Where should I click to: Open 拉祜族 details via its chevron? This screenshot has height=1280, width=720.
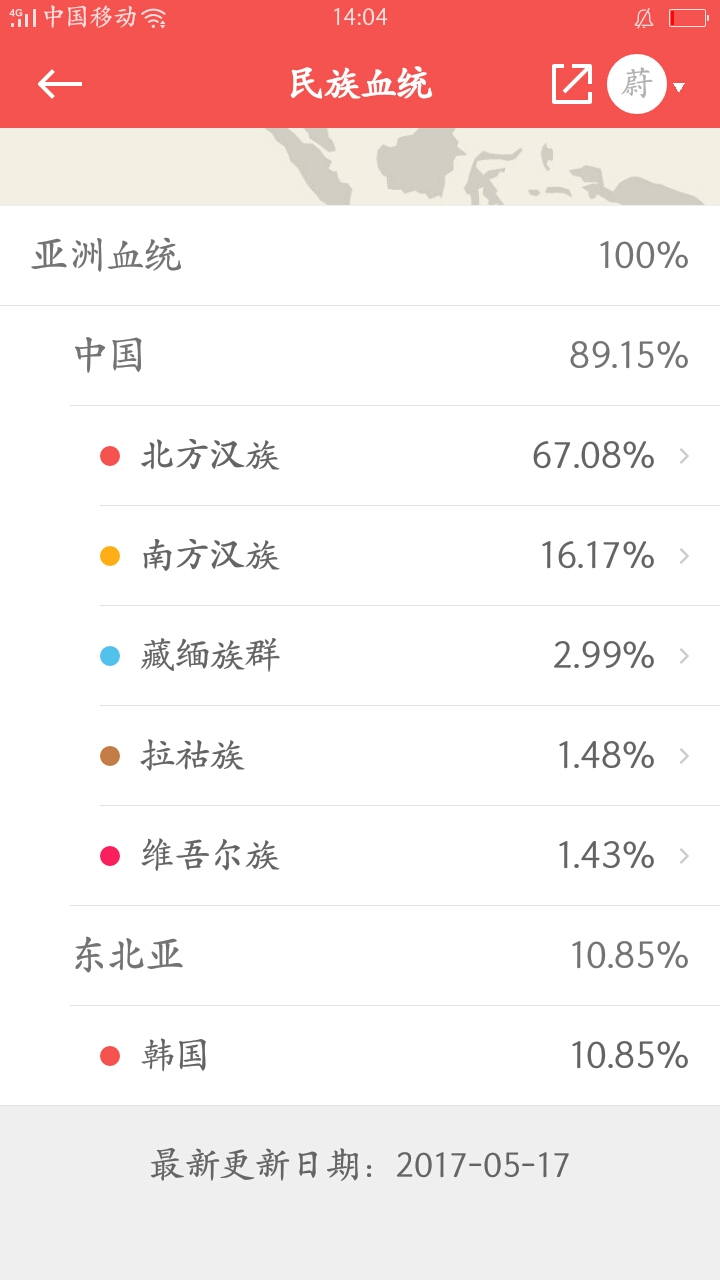pos(684,756)
